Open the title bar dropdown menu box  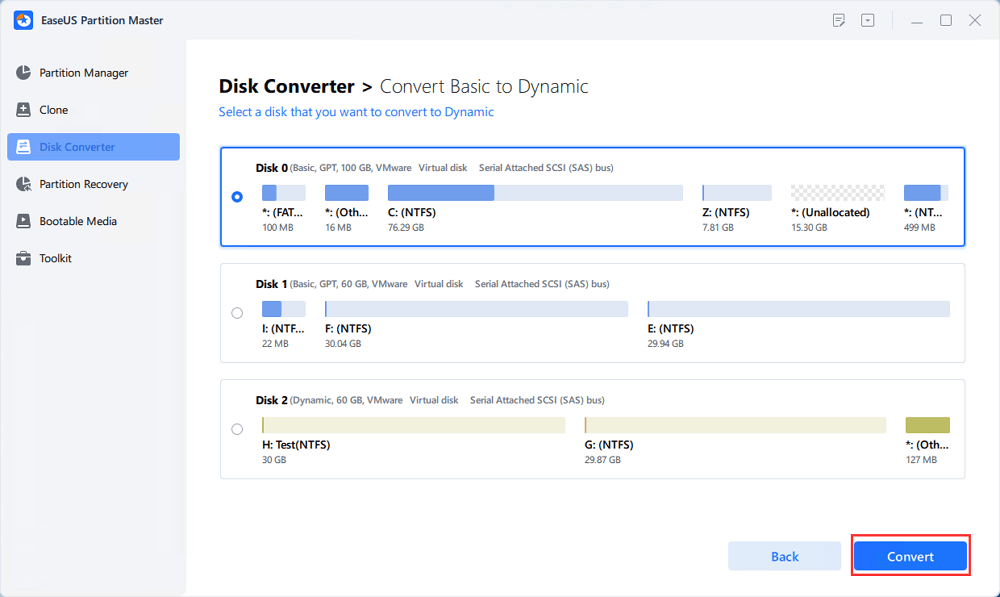pos(868,20)
